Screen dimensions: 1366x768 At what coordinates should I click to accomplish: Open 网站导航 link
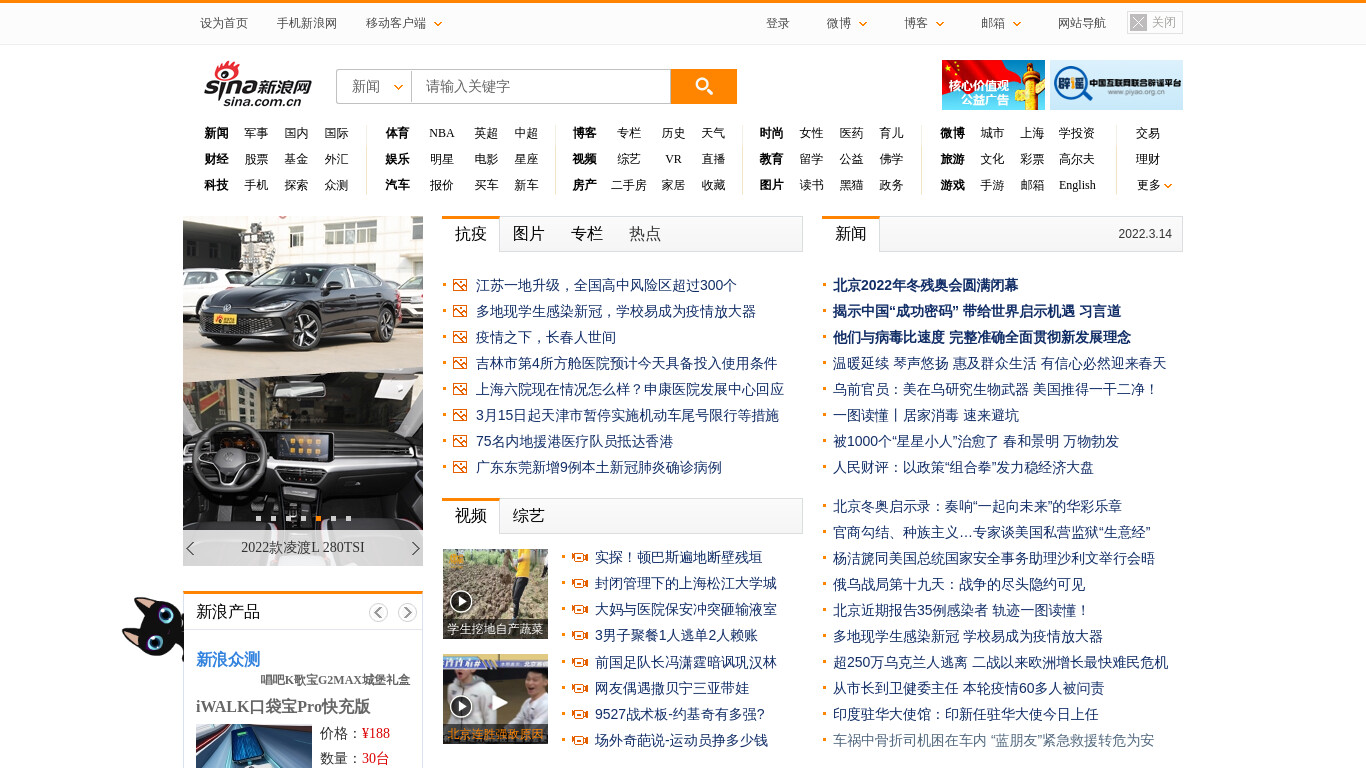[1082, 23]
